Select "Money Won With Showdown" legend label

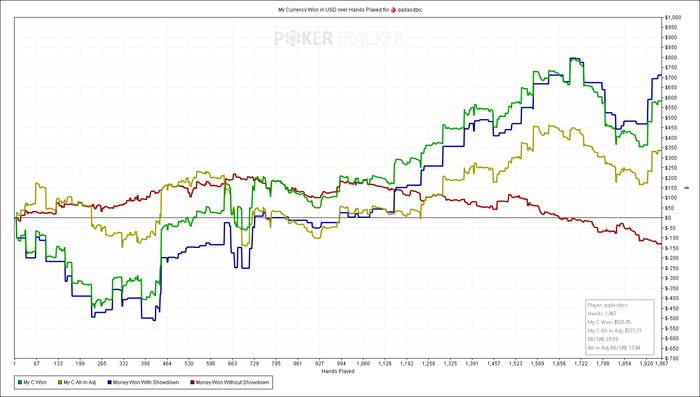click(146, 382)
